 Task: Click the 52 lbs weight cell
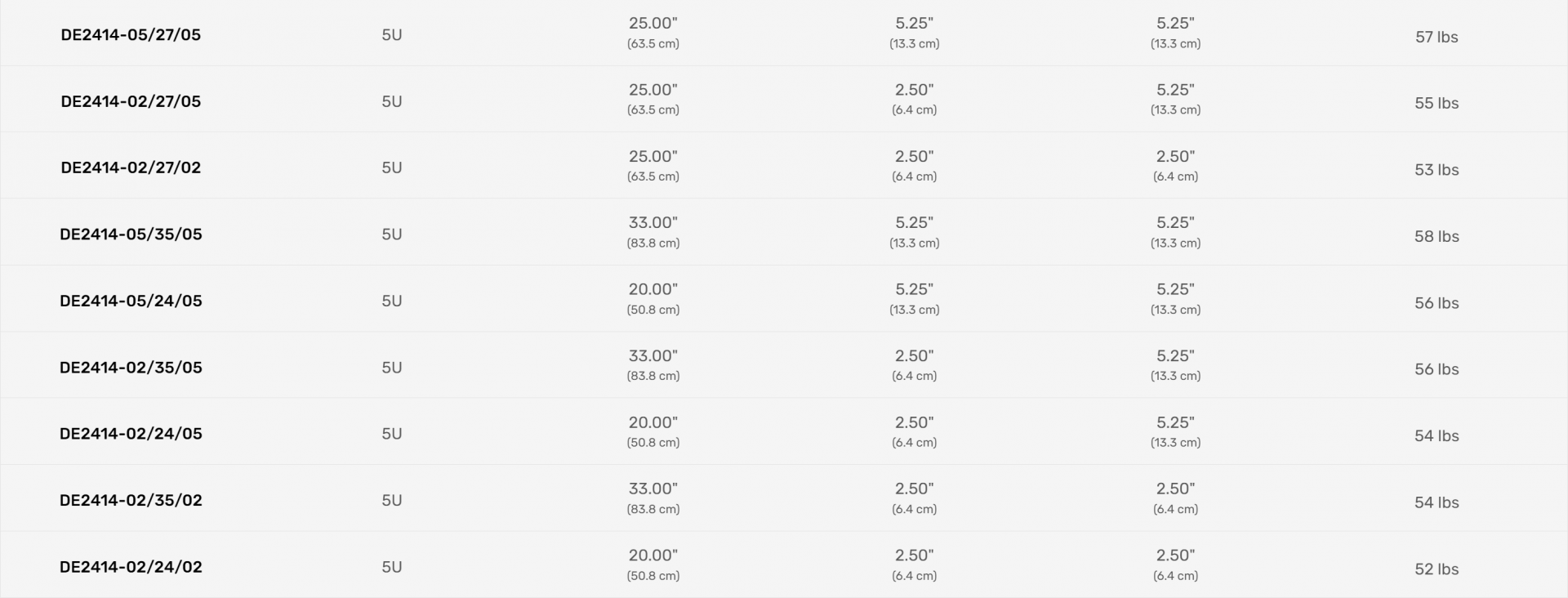pos(1436,569)
